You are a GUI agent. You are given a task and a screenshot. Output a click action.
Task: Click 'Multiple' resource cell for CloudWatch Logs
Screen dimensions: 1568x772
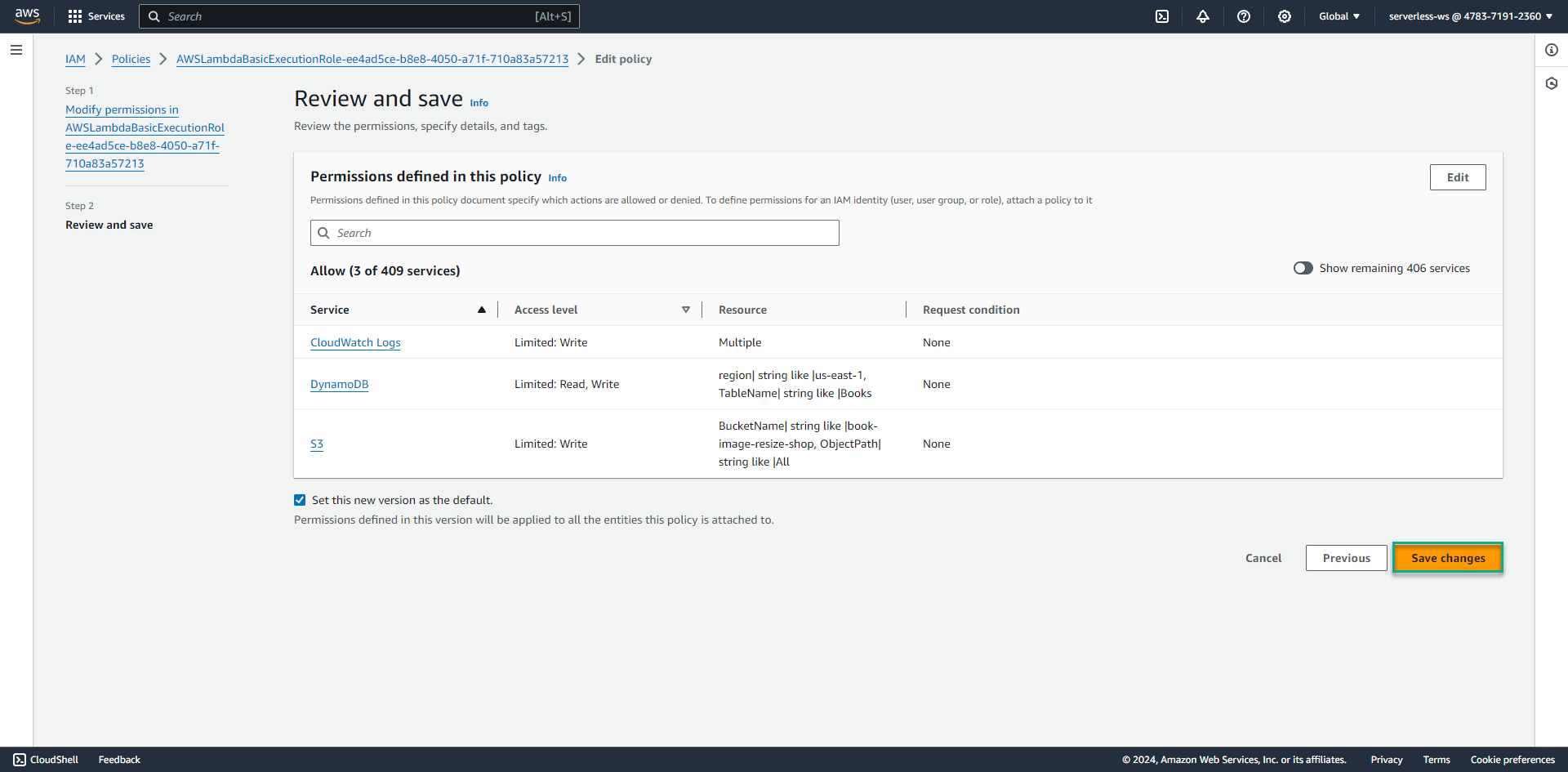(740, 342)
